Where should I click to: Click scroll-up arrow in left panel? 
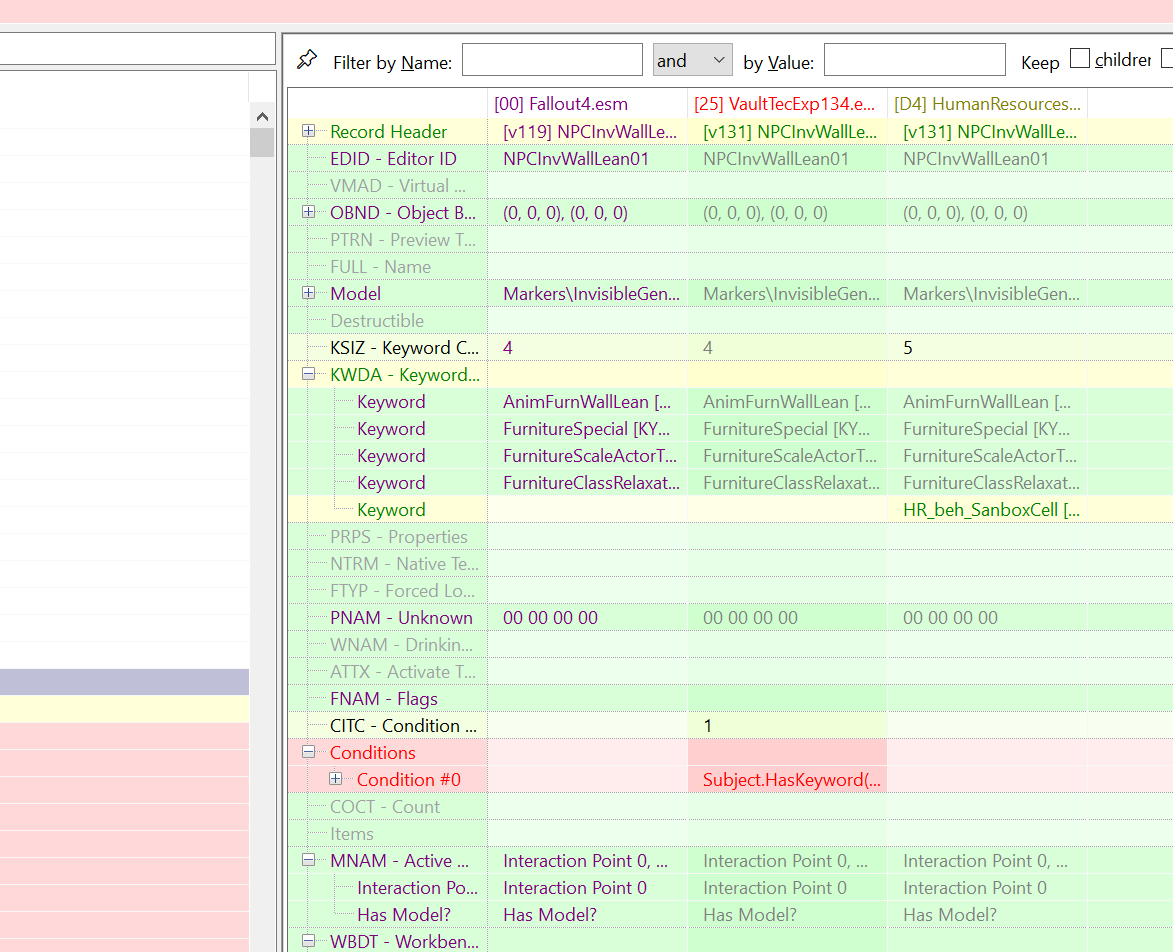[x=262, y=116]
